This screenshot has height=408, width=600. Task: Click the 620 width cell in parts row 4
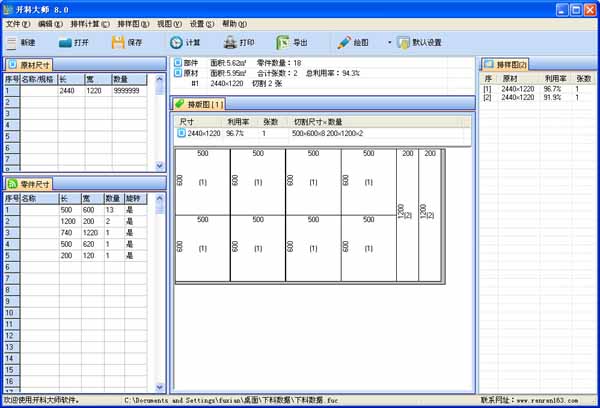92,244
